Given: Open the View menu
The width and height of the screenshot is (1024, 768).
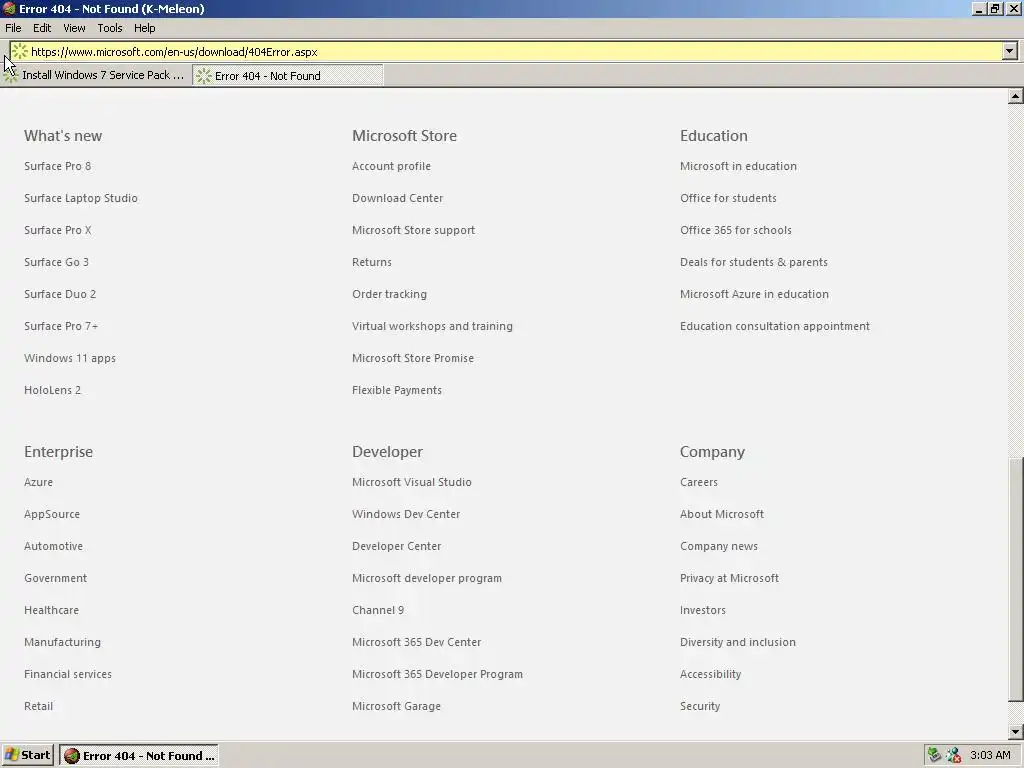Looking at the screenshot, I should (74, 28).
